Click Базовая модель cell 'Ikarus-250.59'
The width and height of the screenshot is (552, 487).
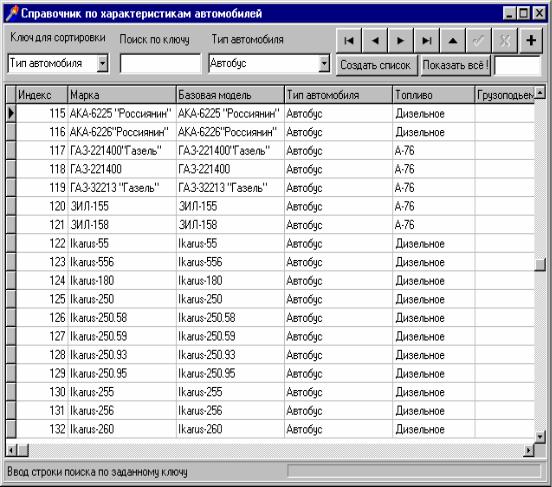click(x=230, y=336)
